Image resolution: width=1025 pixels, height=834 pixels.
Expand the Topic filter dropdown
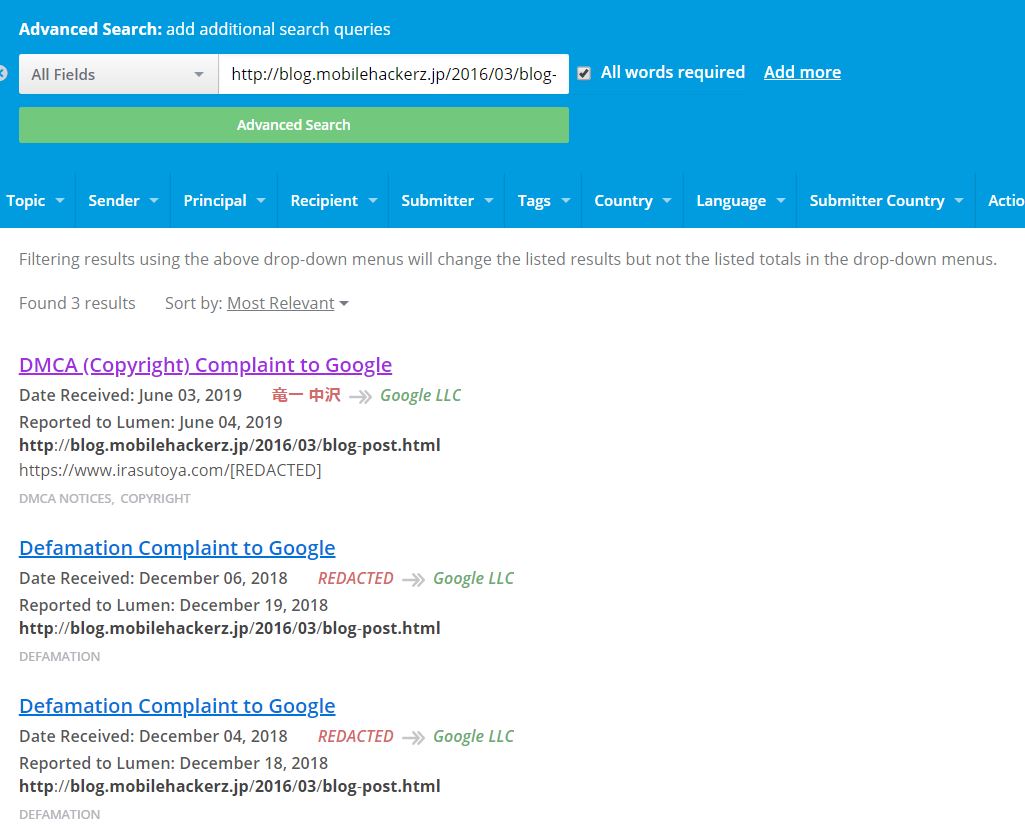[35, 201]
